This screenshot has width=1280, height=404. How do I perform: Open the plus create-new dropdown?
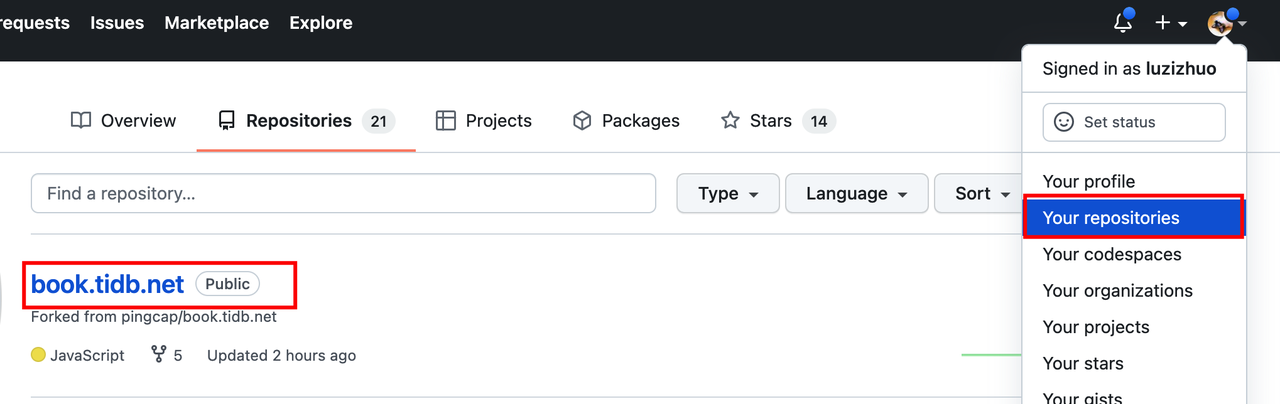click(1170, 23)
